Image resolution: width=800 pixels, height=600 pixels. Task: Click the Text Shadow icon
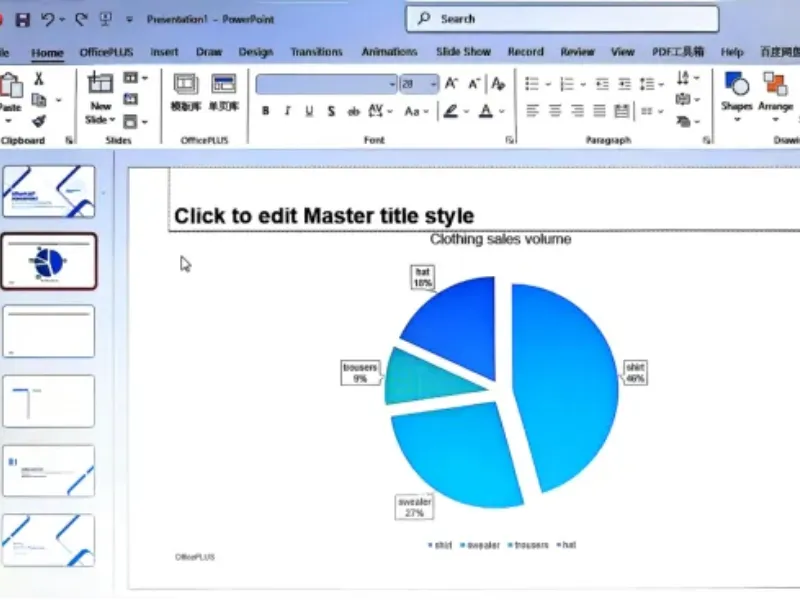pyautogui.click(x=331, y=112)
